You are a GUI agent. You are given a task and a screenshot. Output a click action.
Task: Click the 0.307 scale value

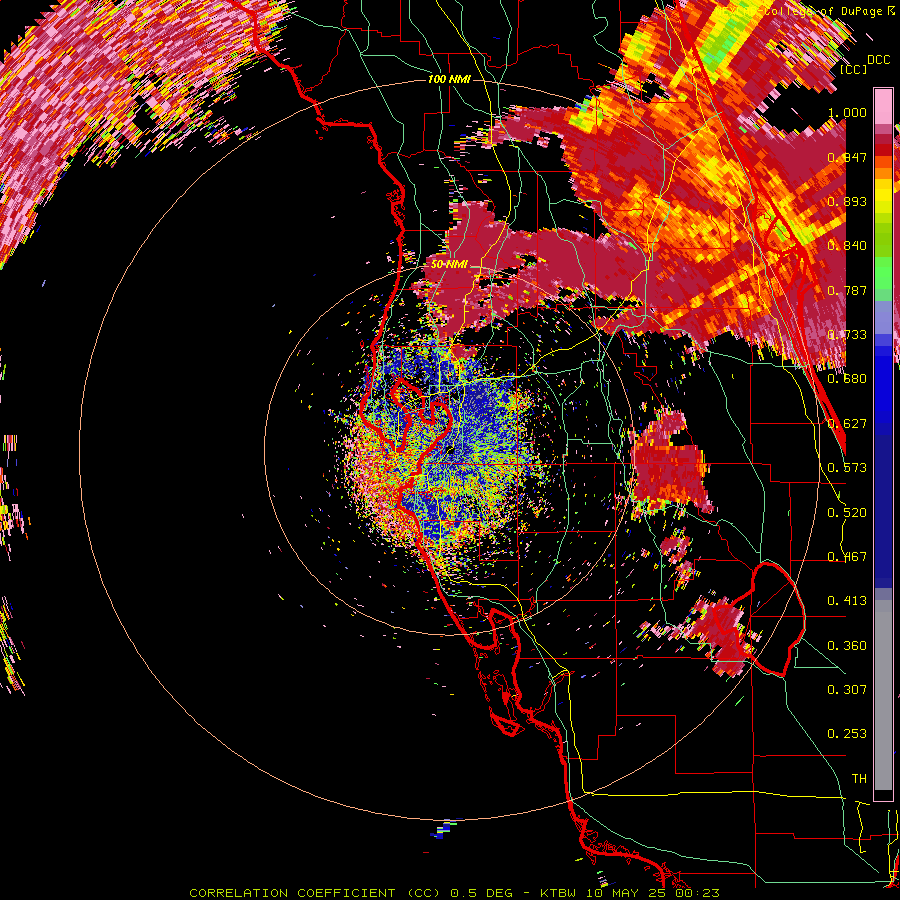click(x=847, y=690)
